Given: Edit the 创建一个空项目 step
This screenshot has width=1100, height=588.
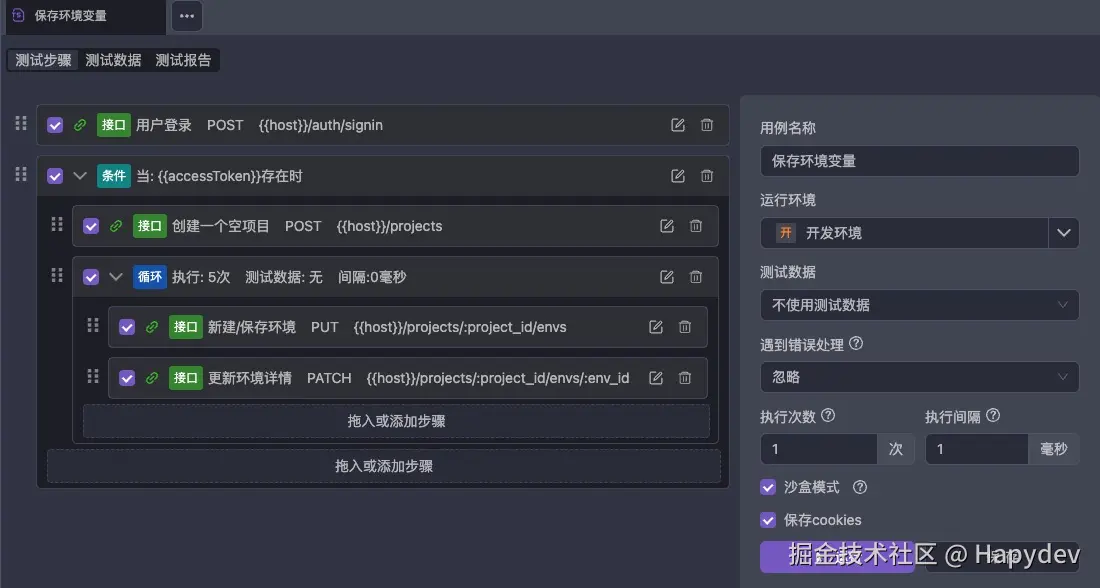Looking at the screenshot, I should click(x=667, y=226).
